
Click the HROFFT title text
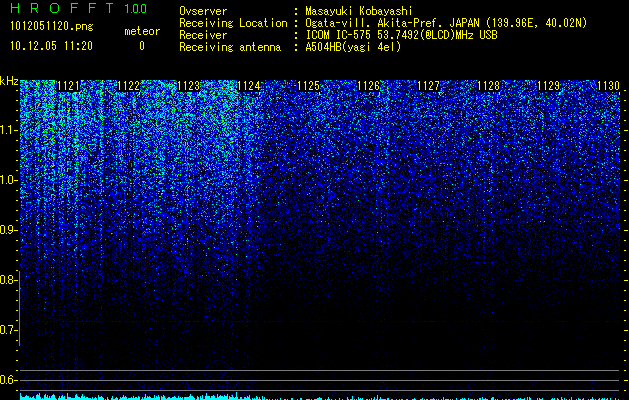62,8
